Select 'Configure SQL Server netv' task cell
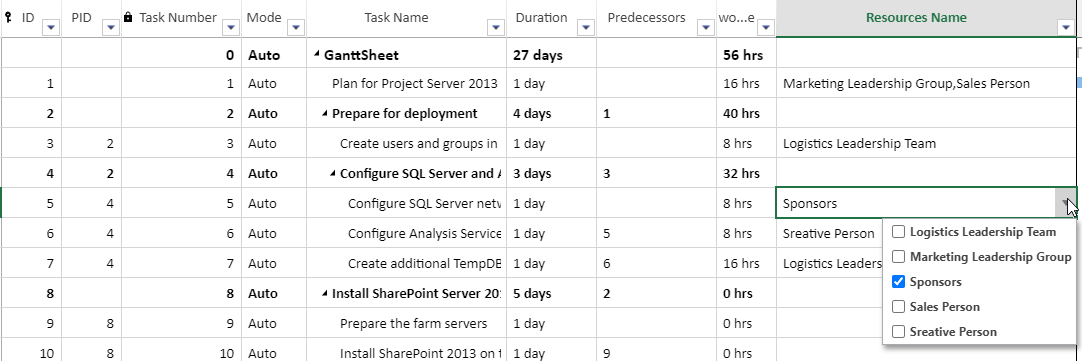Screen dimensions: 1082x361 pos(407,204)
